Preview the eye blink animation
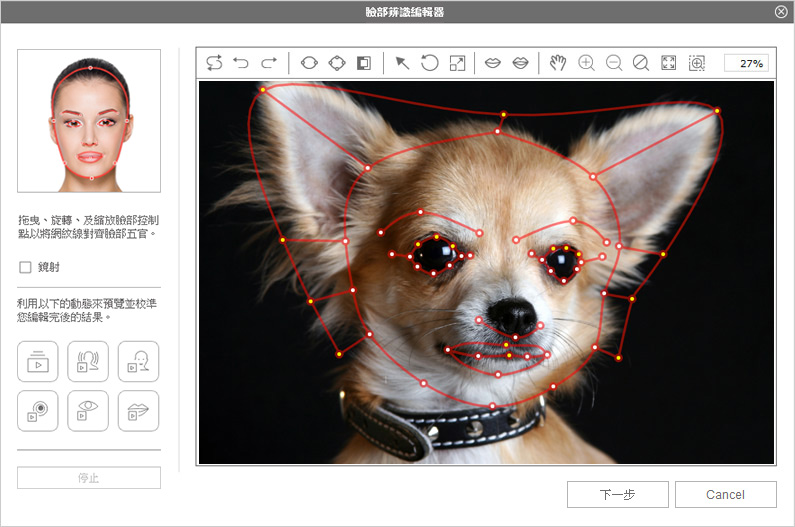The image size is (795, 527). tap(88, 411)
